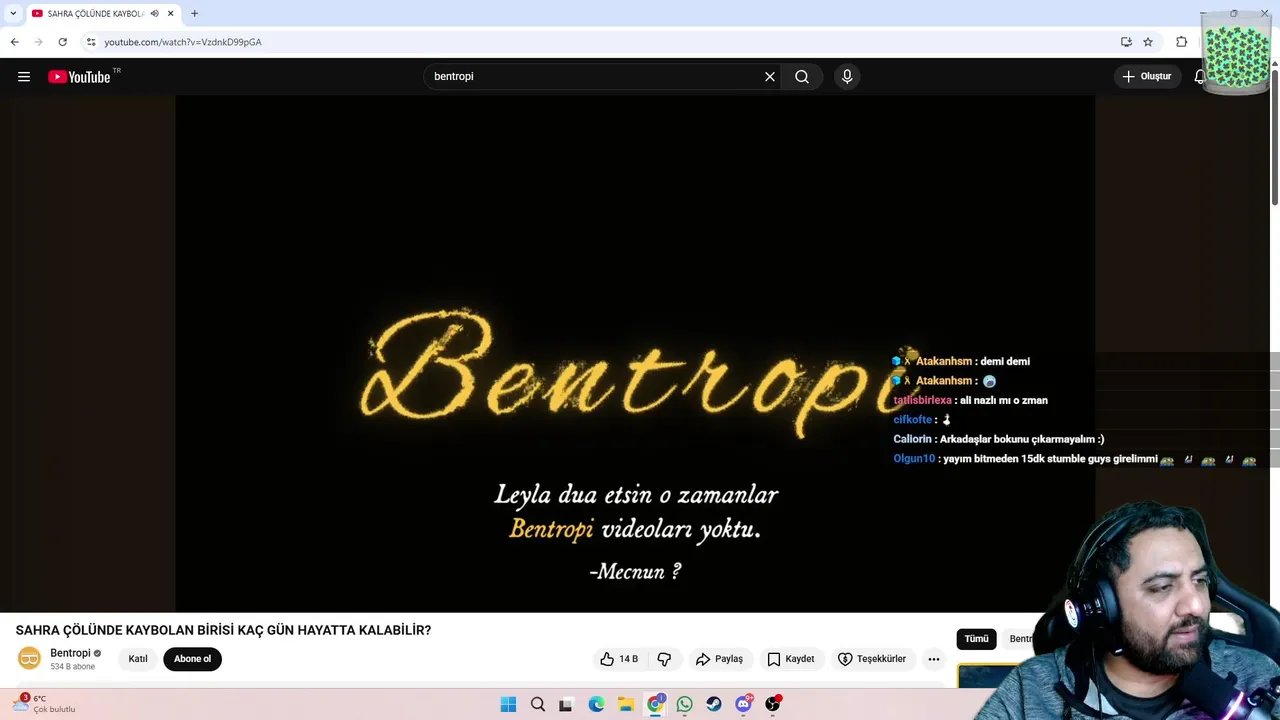Open Windows taskbar search
Screen dimensions: 1280x720
pyautogui.click(x=538, y=704)
